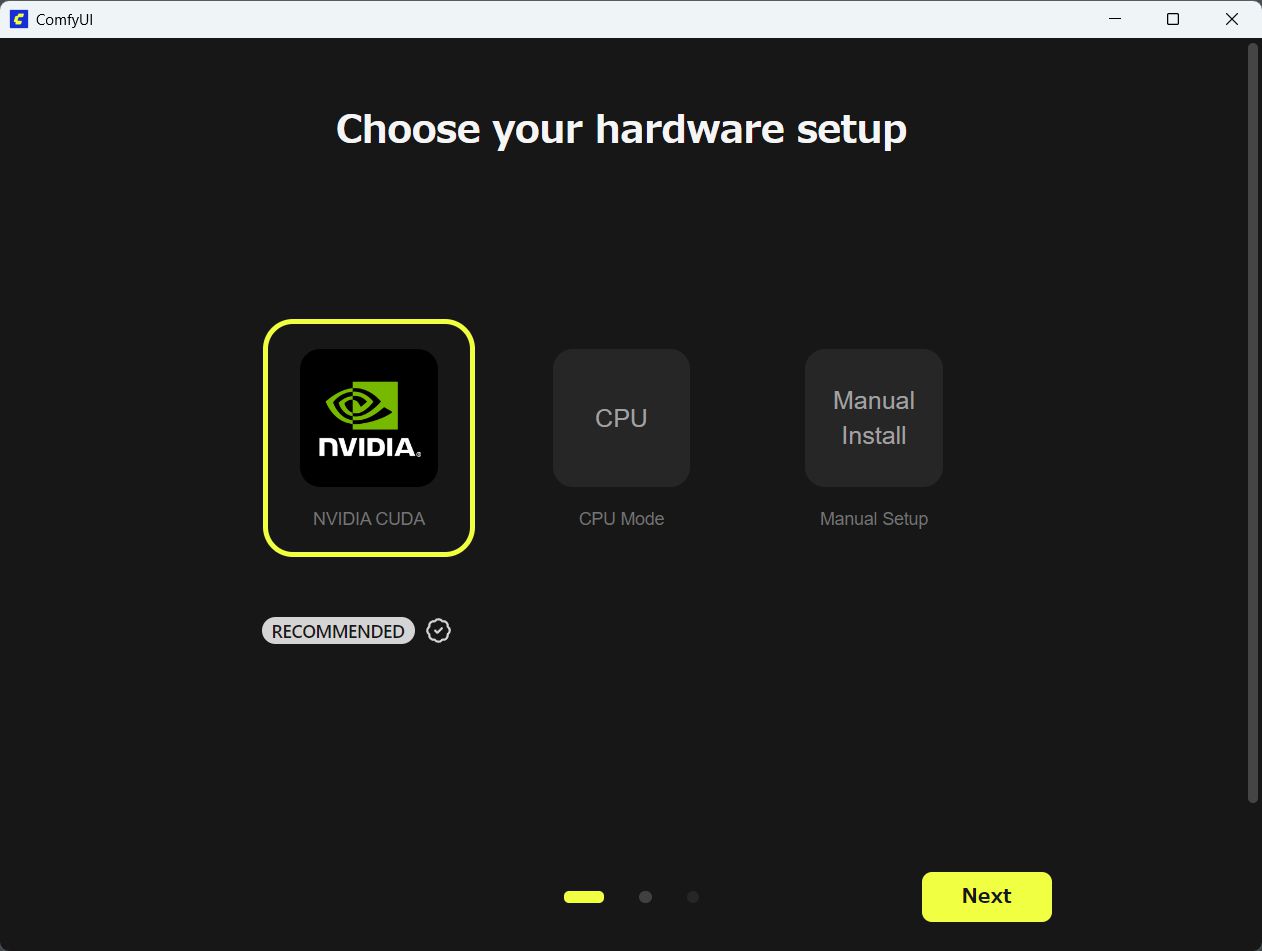Pick the Manual Install tile
Image resolution: width=1262 pixels, height=951 pixels.
(874, 418)
